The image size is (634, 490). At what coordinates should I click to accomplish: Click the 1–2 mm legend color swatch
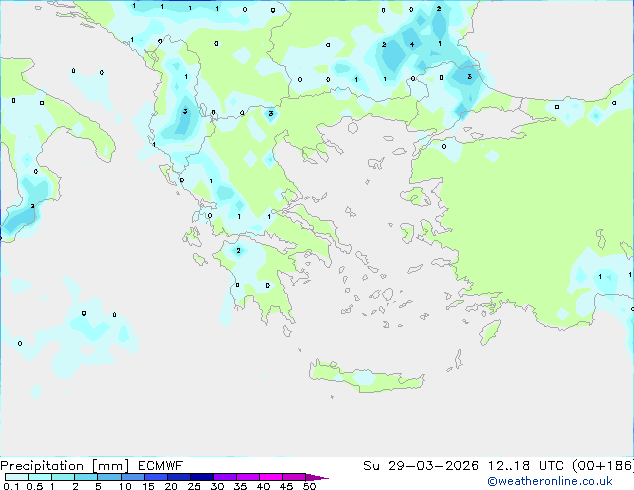[63, 477]
